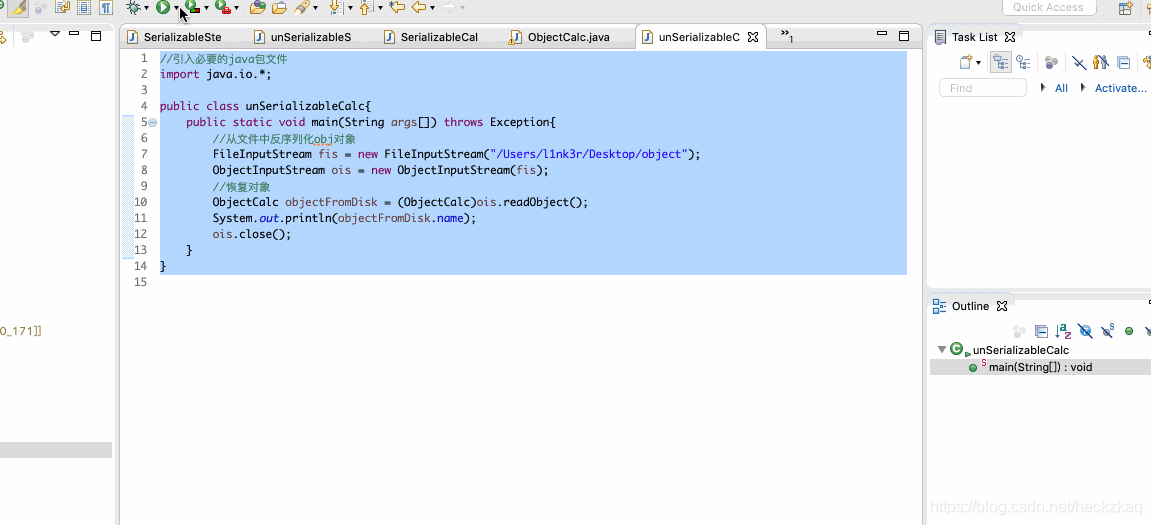Click the Run External Tools icon
1151x525 pixels.
pos(222,7)
